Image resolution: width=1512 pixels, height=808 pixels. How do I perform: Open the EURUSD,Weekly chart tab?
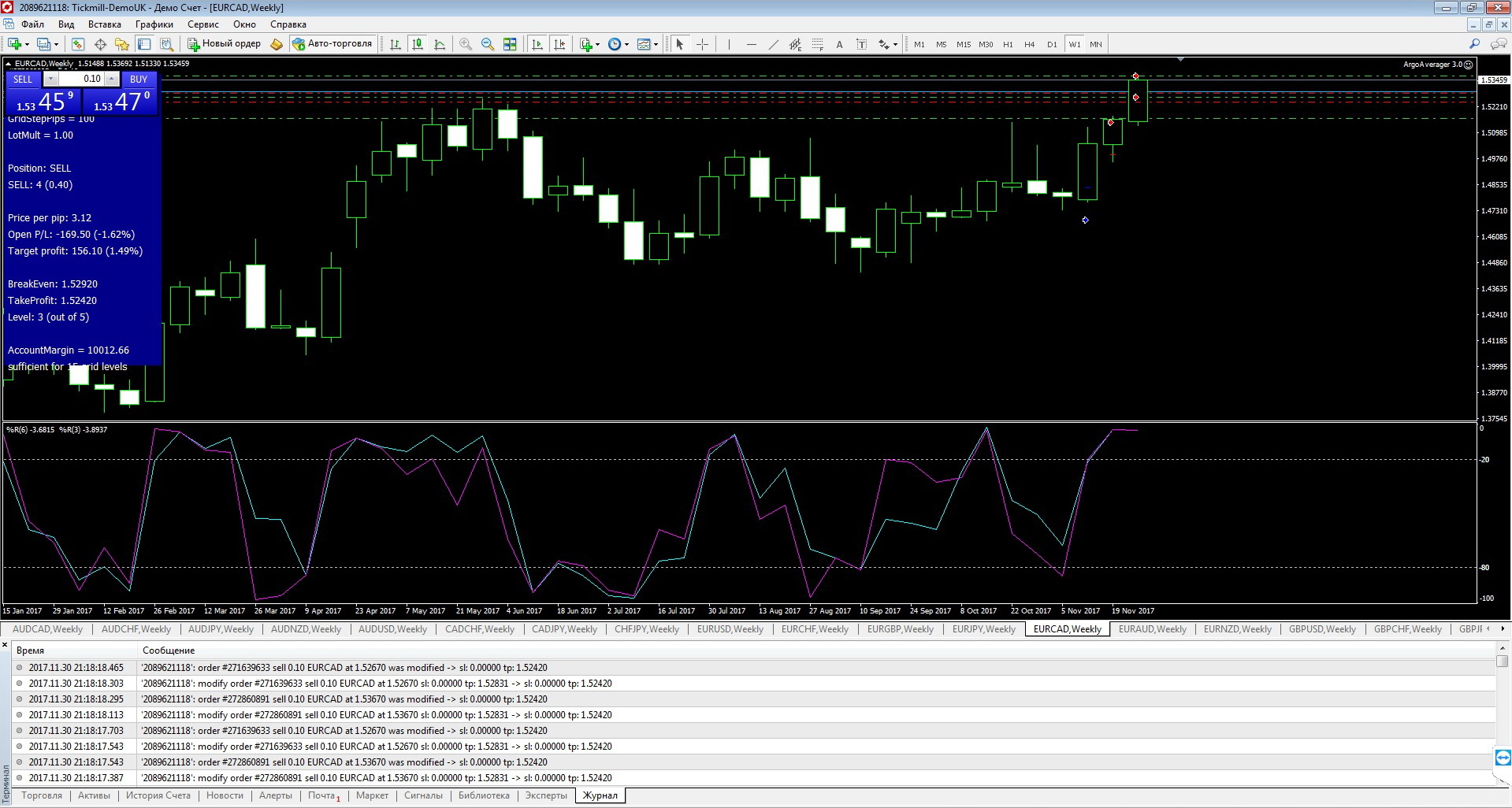coord(730,629)
